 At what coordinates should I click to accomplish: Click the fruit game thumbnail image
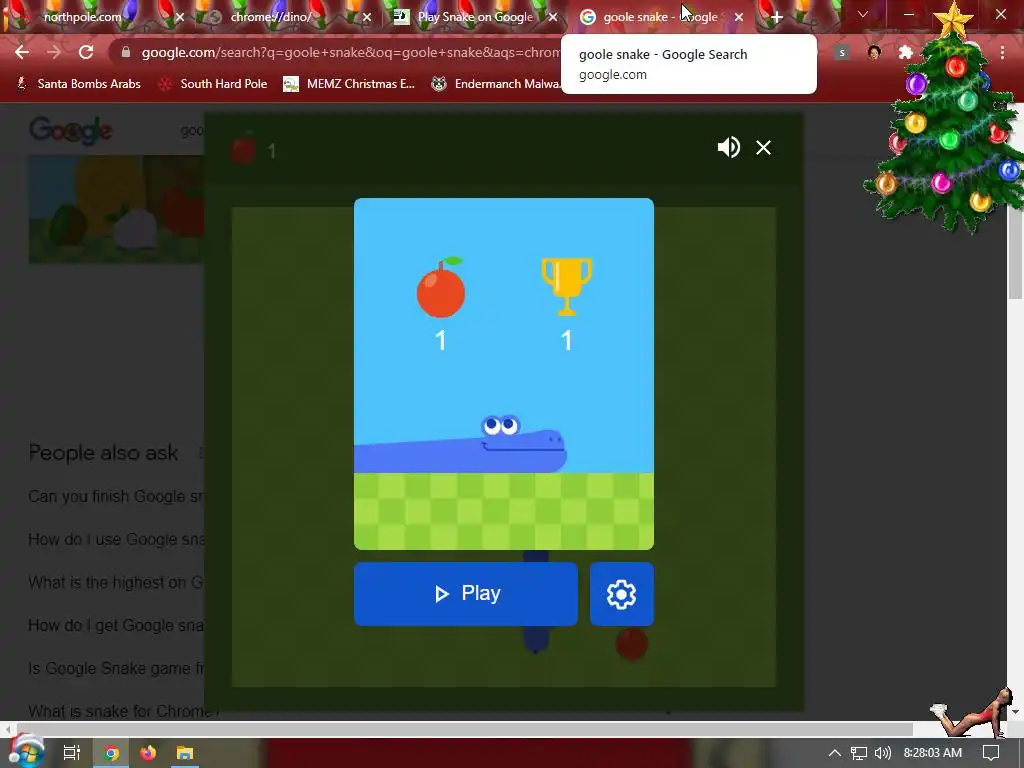coord(116,209)
